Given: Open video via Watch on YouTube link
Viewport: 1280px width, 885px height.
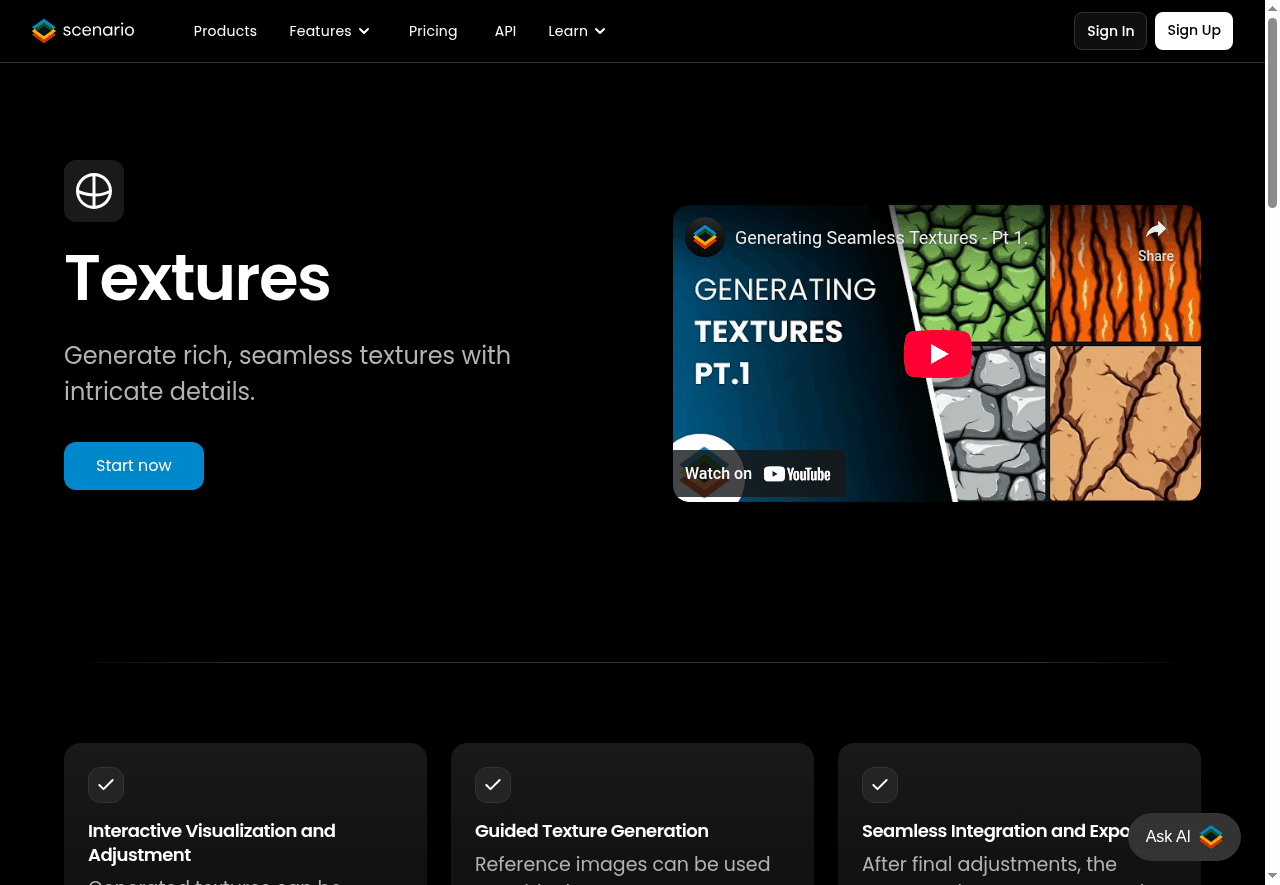Looking at the screenshot, I should 758,474.
